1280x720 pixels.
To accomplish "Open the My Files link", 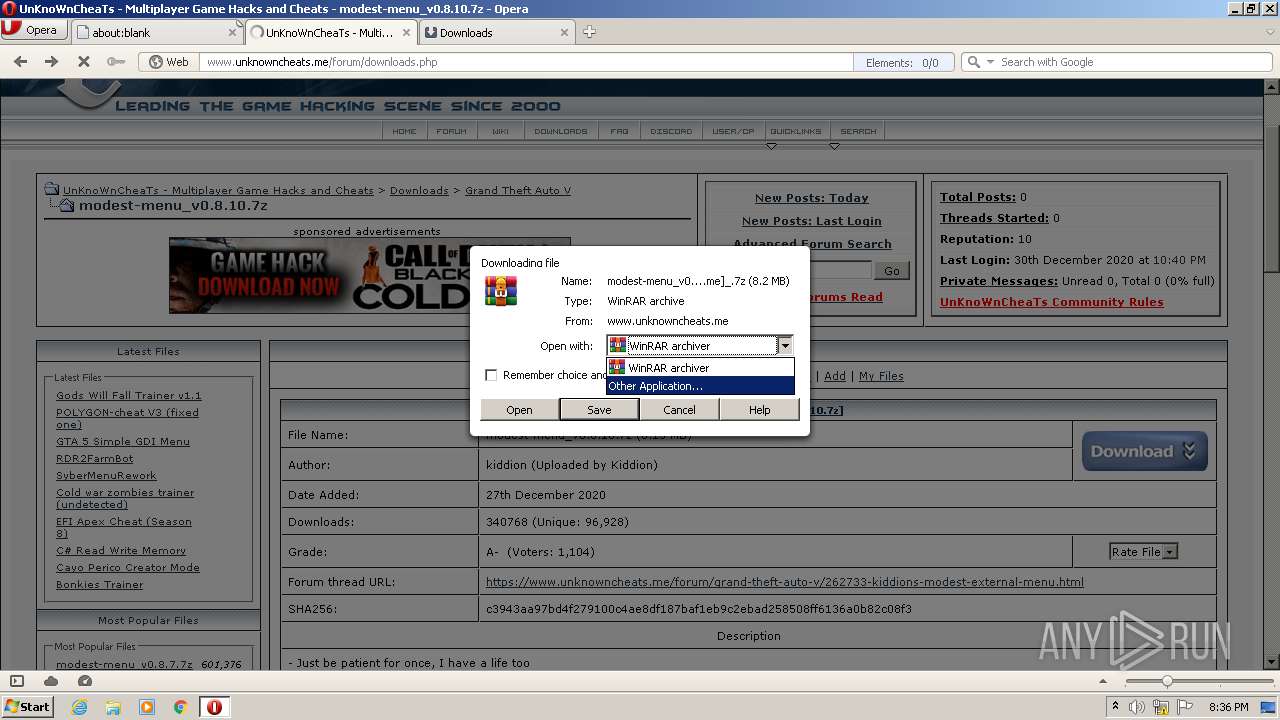I will pyautogui.click(x=881, y=376).
